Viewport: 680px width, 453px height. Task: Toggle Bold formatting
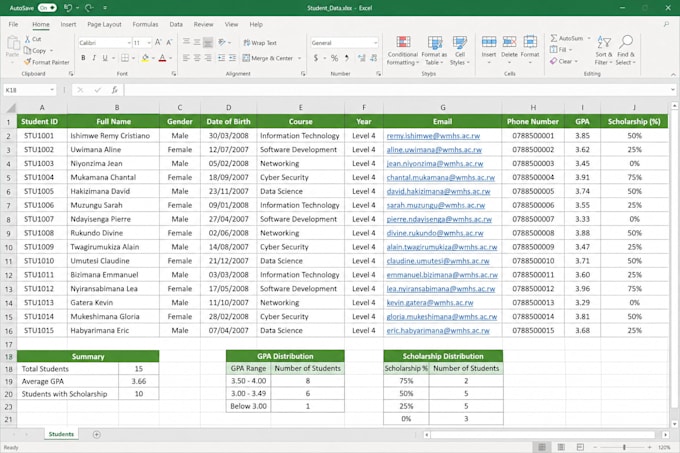click(83, 58)
